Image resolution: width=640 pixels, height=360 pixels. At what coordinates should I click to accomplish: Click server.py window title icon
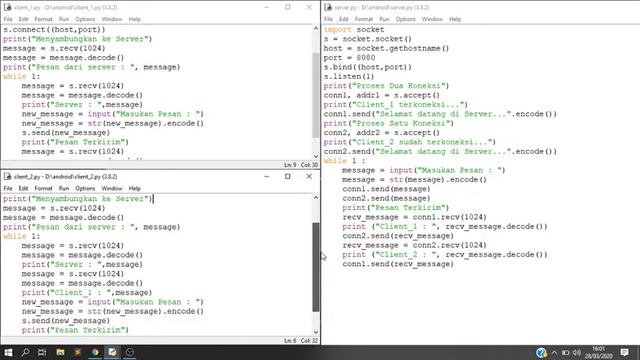click(x=328, y=7)
